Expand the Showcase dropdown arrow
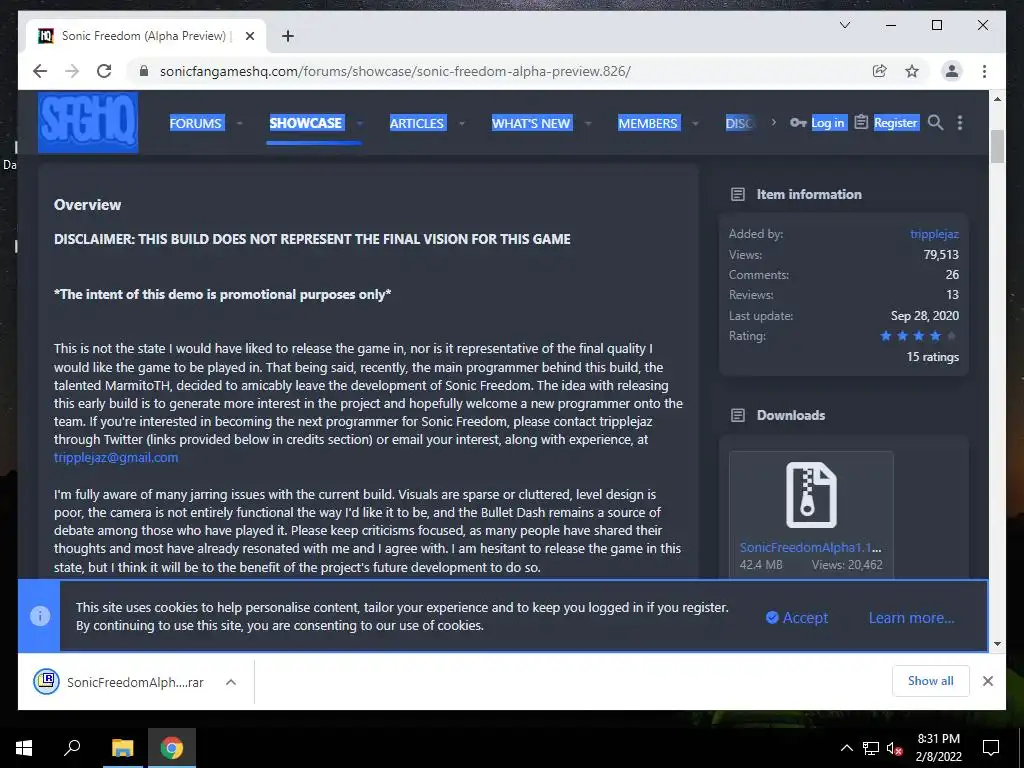The image size is (1024, 768). click(359, 123)
